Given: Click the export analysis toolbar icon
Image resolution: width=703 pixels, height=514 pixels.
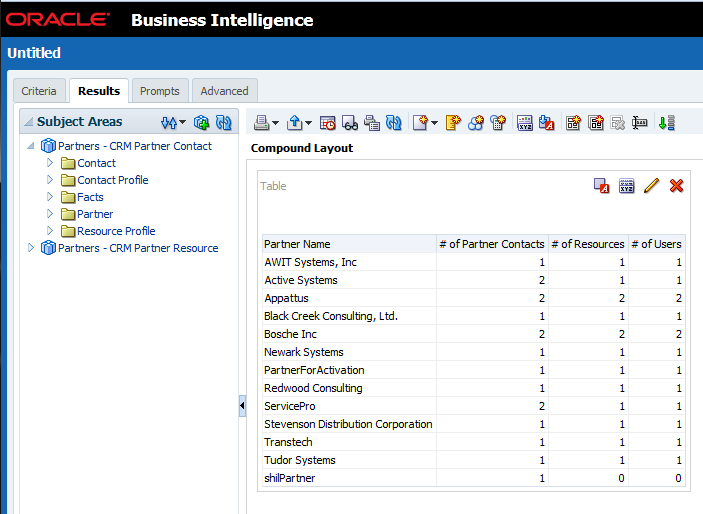Looking at the screenshot, I should (x=295, y=123).
